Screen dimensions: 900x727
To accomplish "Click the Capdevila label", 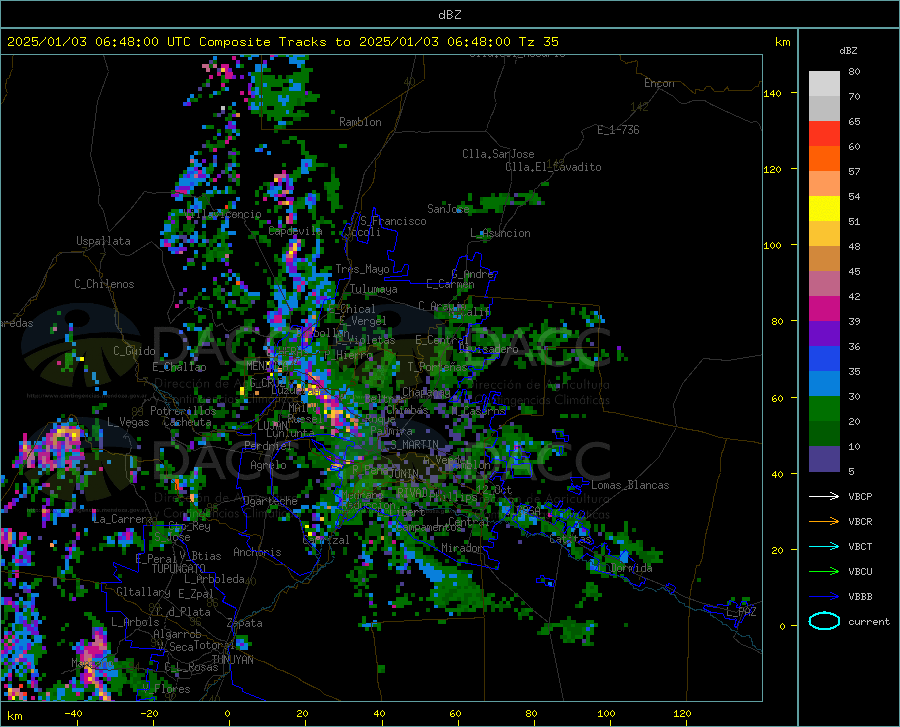I will 295,231.
